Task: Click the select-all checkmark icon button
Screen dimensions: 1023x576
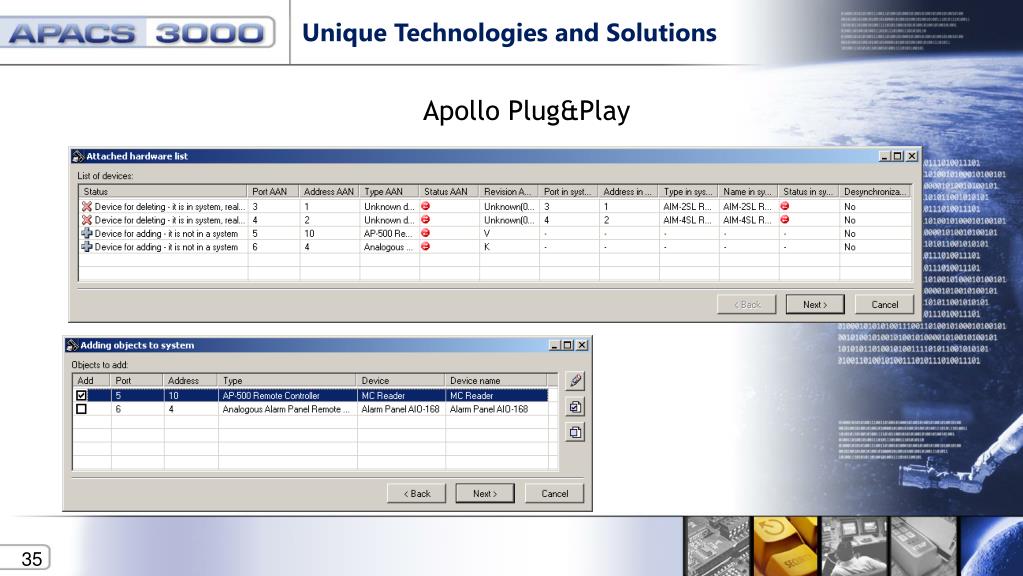Action: (575, 407)
